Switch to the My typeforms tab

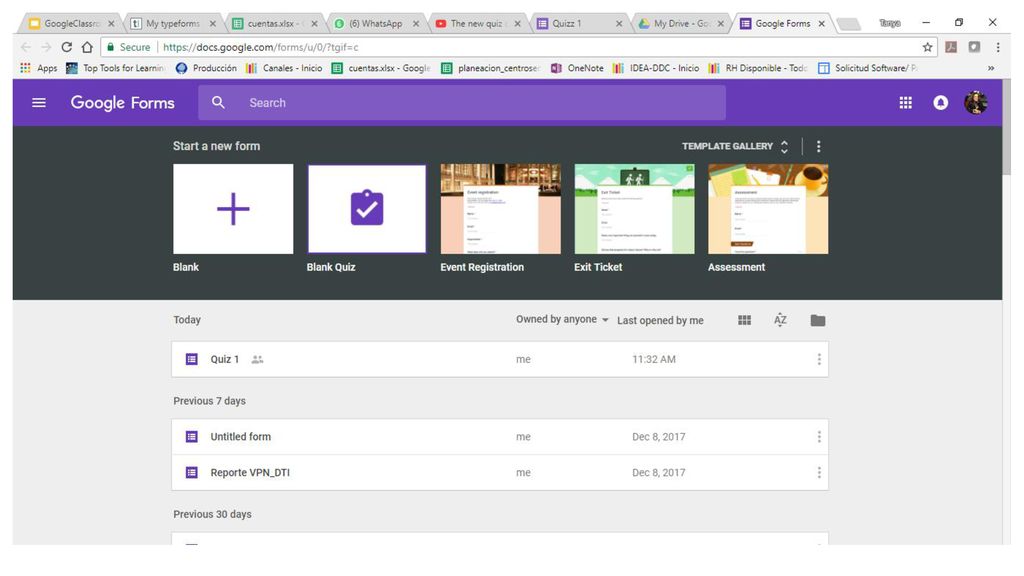[x=172, y=24]
